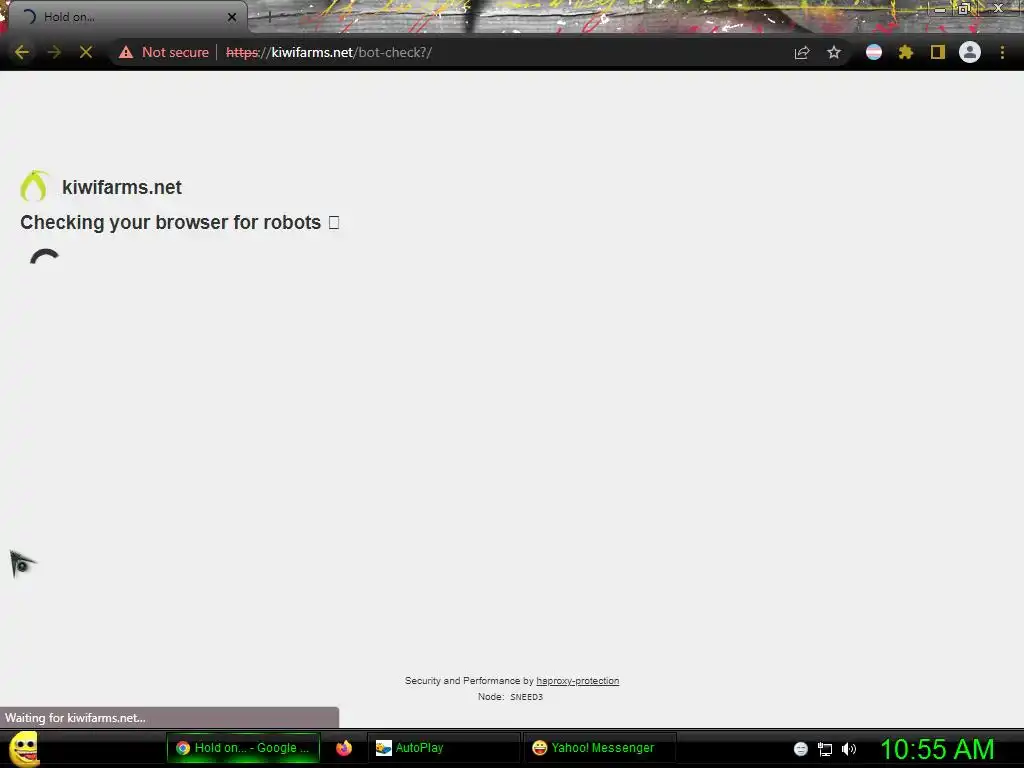Click the kiwifarms.net kiwi logo

click(34, 186)
